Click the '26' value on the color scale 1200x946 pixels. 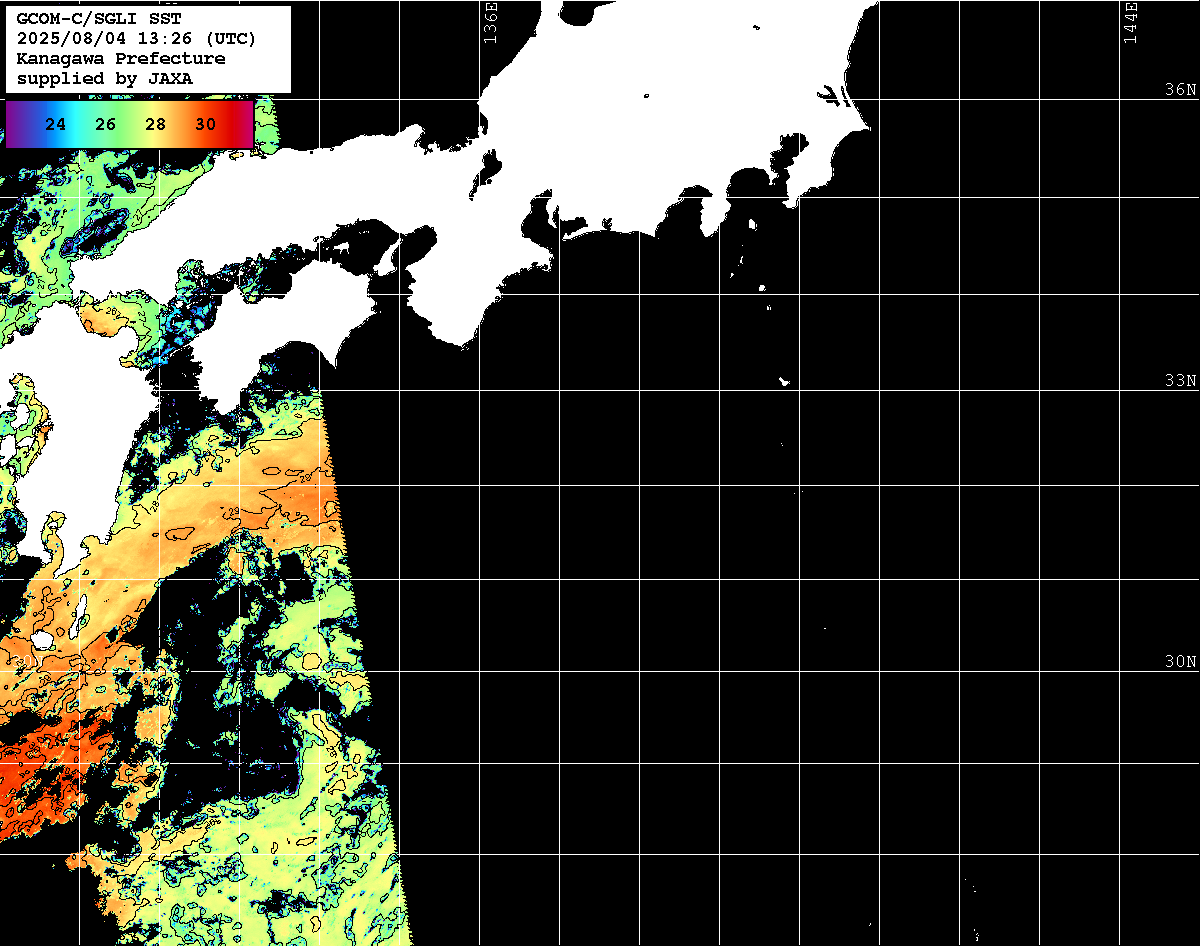coord(106,125)
